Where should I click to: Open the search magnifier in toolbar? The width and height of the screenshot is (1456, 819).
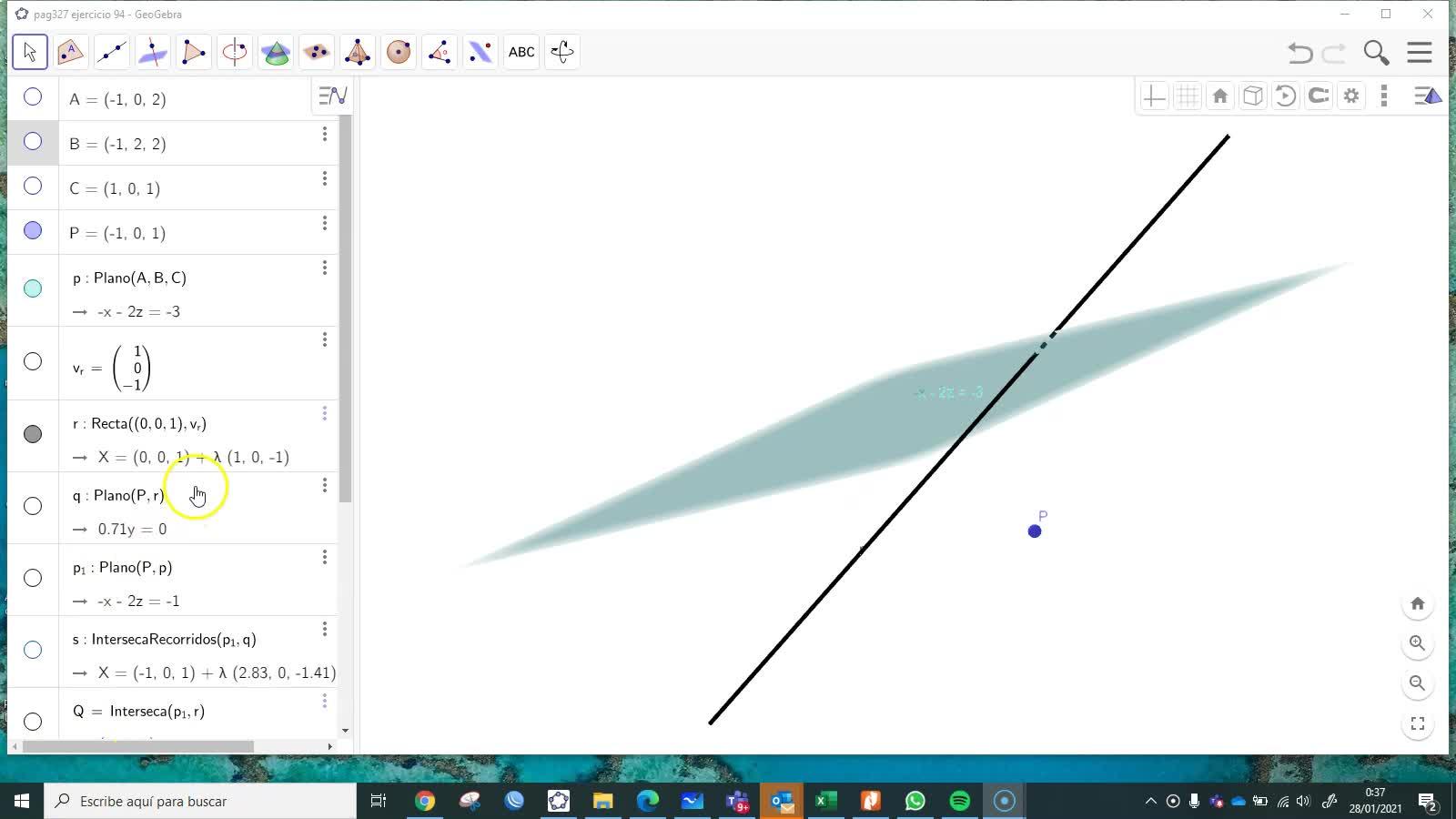click(x=1376, y=53)
